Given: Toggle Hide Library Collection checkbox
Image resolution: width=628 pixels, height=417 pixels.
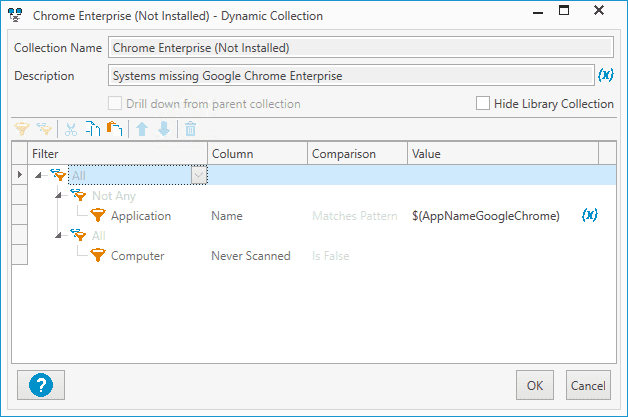Looking at the screenshot, I should click(483, 103).
